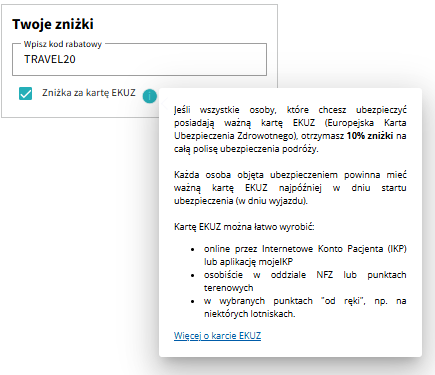Click the Twoje zniżki heading
Viewport: 435px width, 375px height.
click(x=53, y=24)
